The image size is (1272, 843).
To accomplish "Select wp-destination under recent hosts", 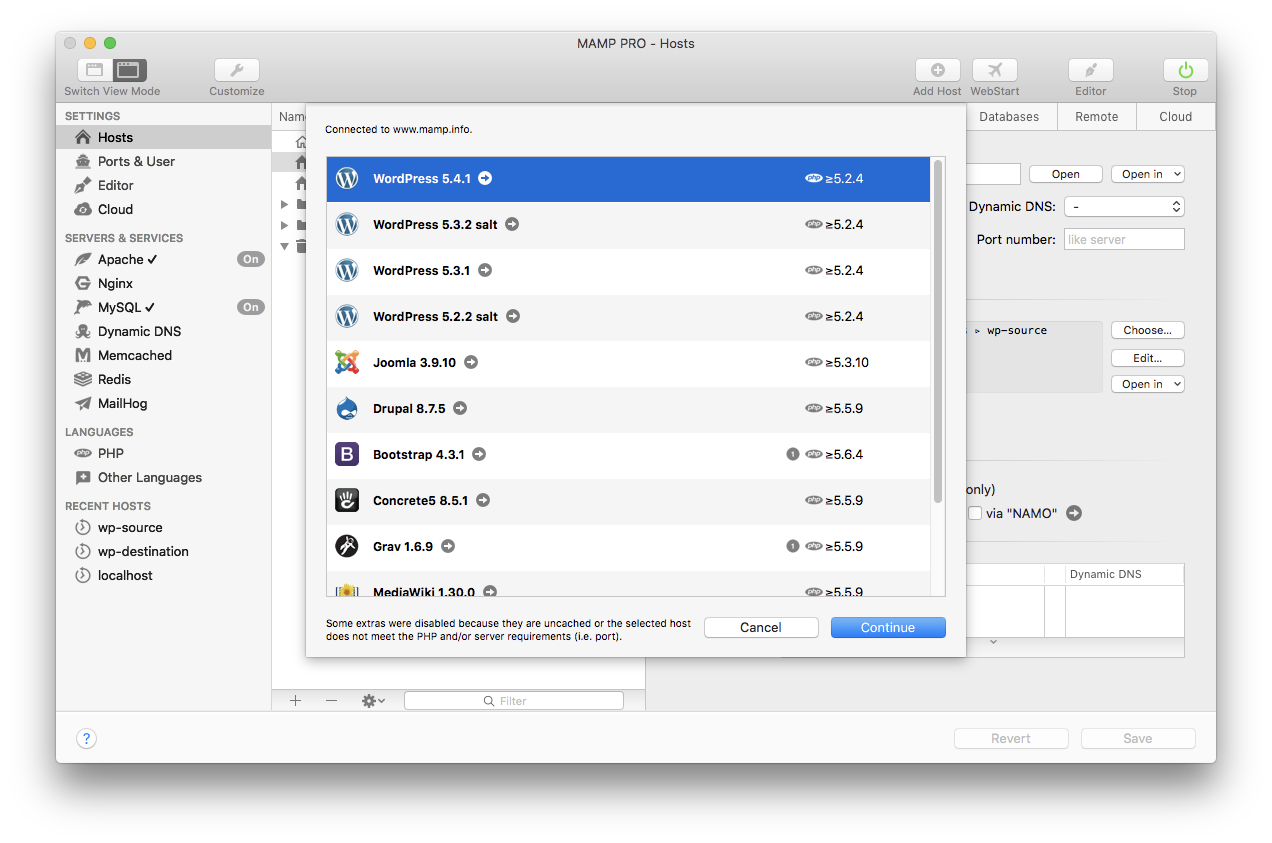I will pyautogui.click(x=164, y=552).
